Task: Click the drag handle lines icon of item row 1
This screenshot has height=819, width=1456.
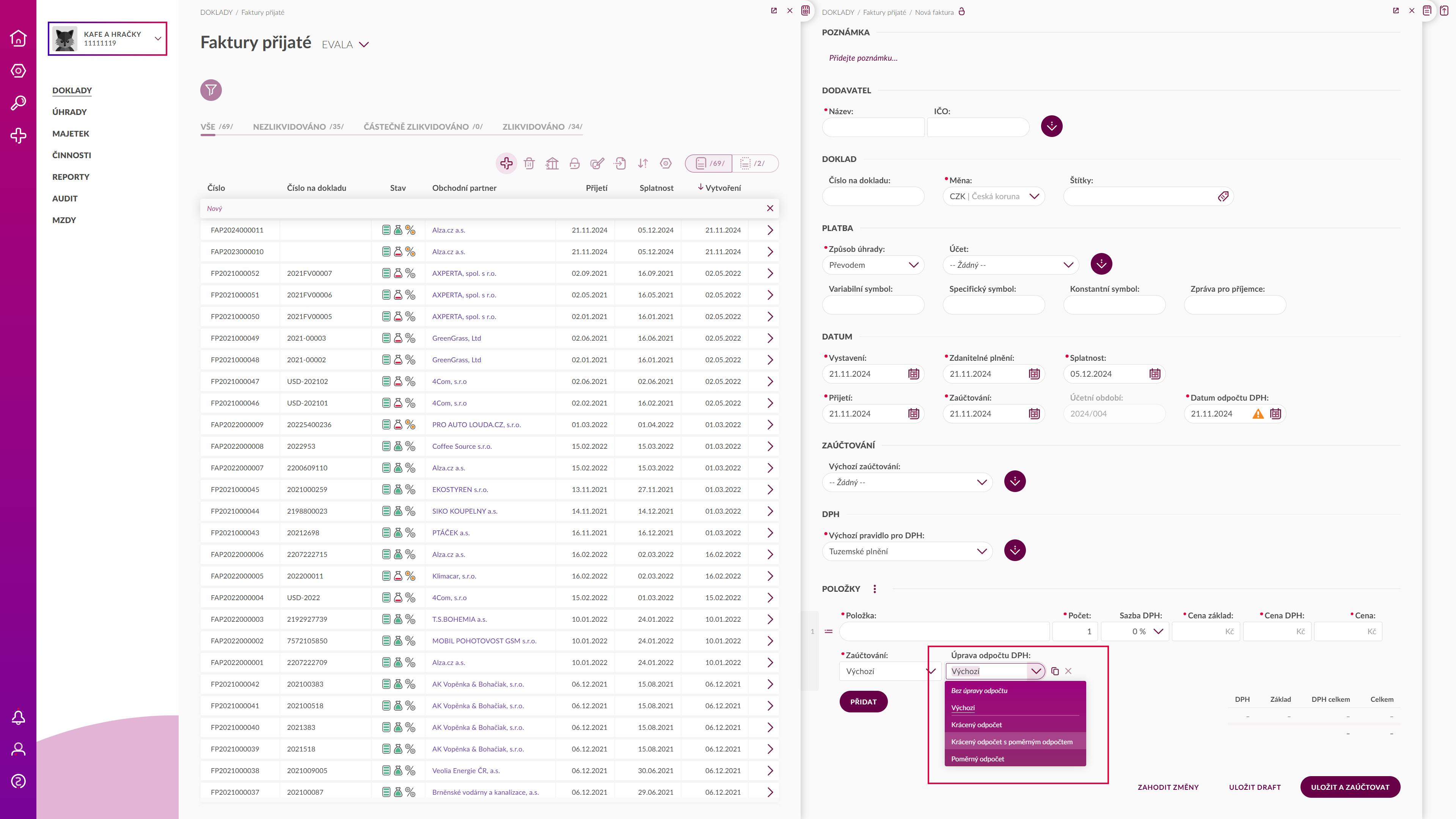Action: (x=829, y=632)
